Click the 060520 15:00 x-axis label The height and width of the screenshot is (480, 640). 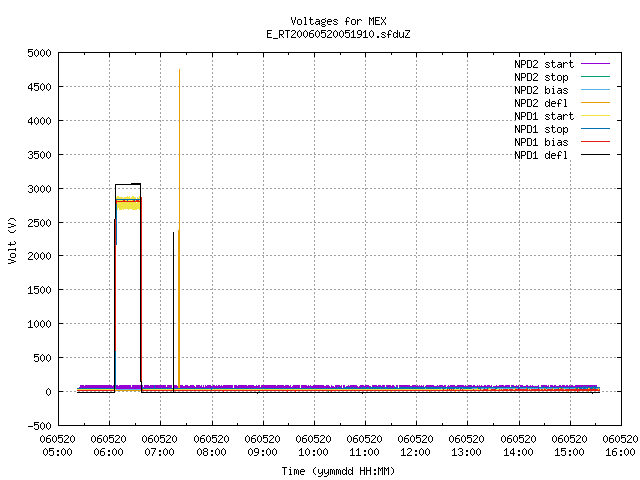[x=569, y=445]
